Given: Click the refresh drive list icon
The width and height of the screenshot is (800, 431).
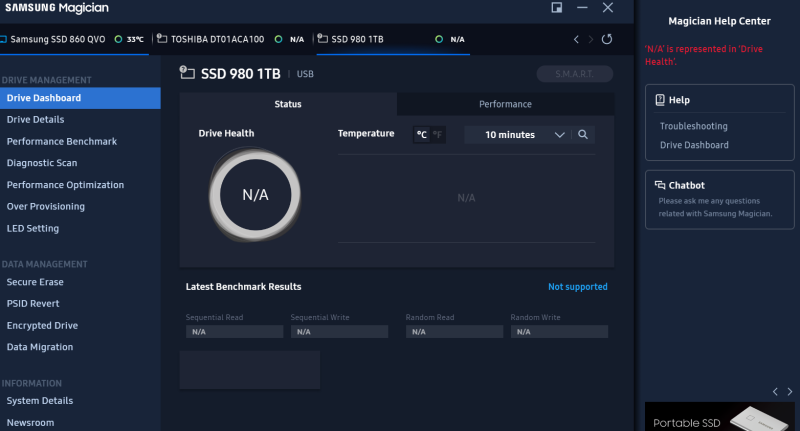Looking at the screenshot, I should tap(607, 39).
